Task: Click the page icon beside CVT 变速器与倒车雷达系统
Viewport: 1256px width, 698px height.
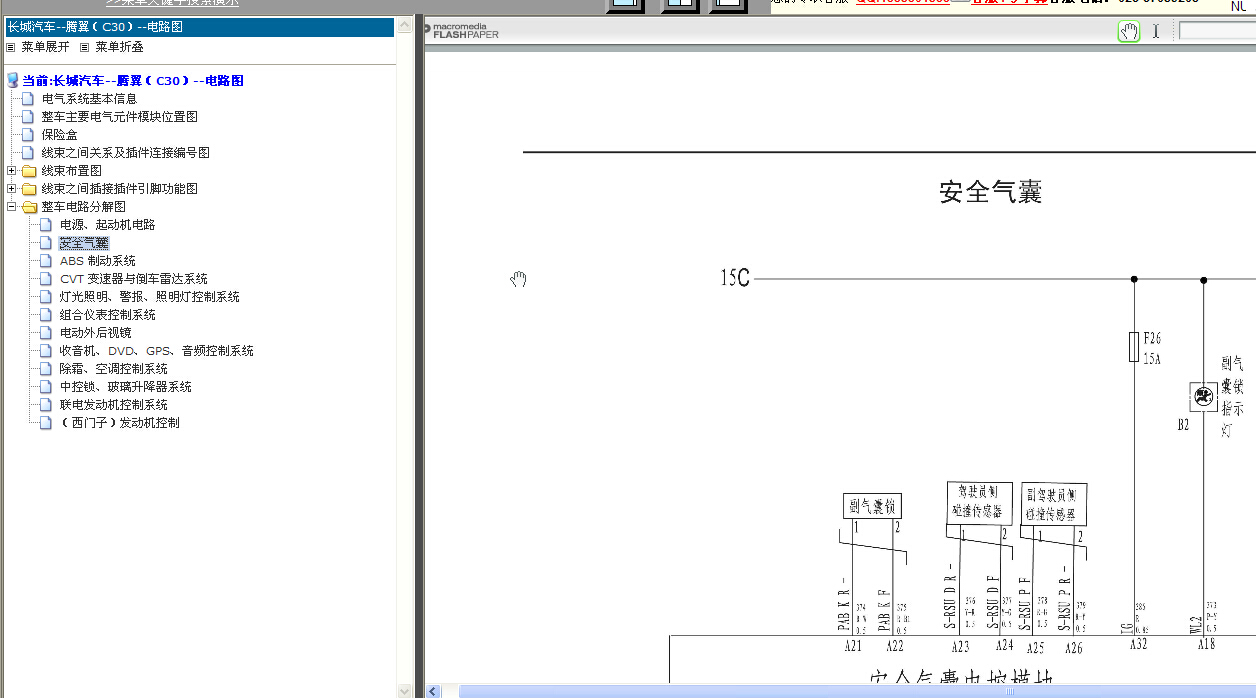Action: [x=44, y=279]
